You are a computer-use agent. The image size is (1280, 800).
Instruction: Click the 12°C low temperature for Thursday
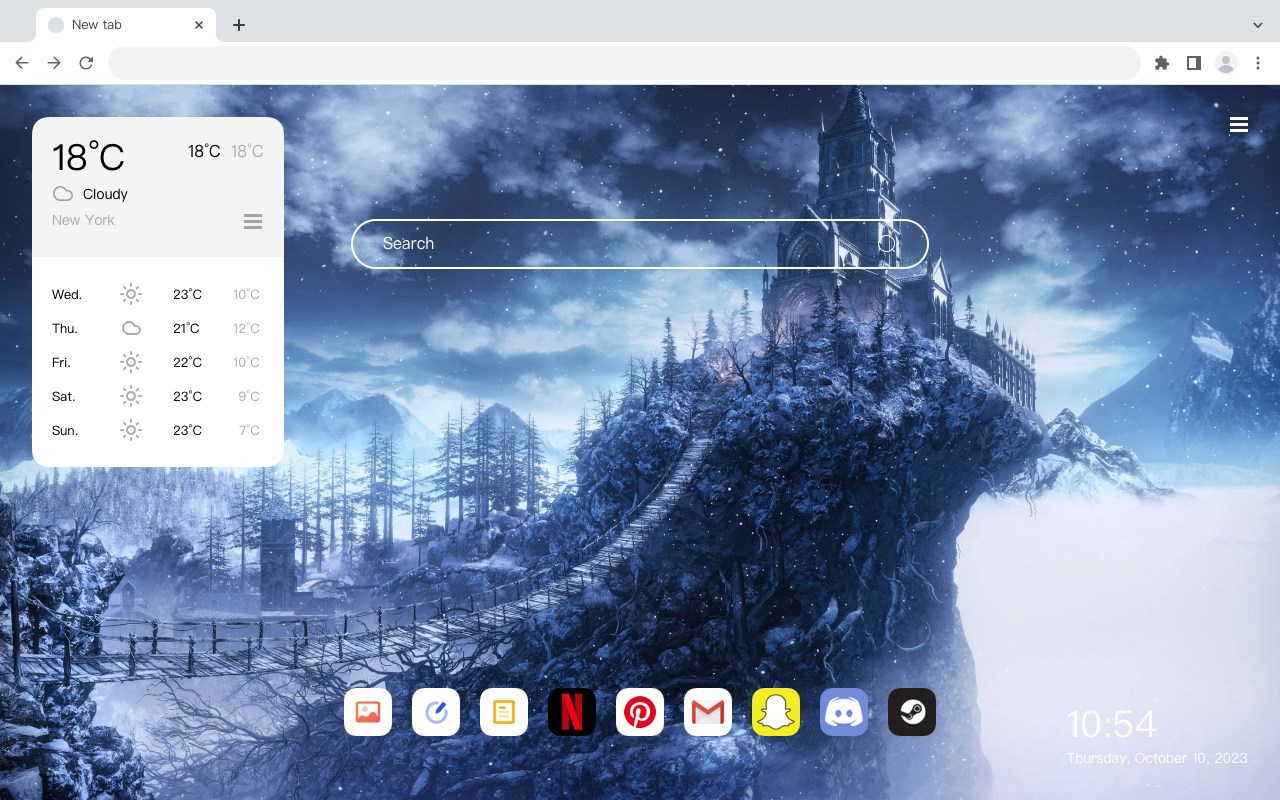coord(246,328)
